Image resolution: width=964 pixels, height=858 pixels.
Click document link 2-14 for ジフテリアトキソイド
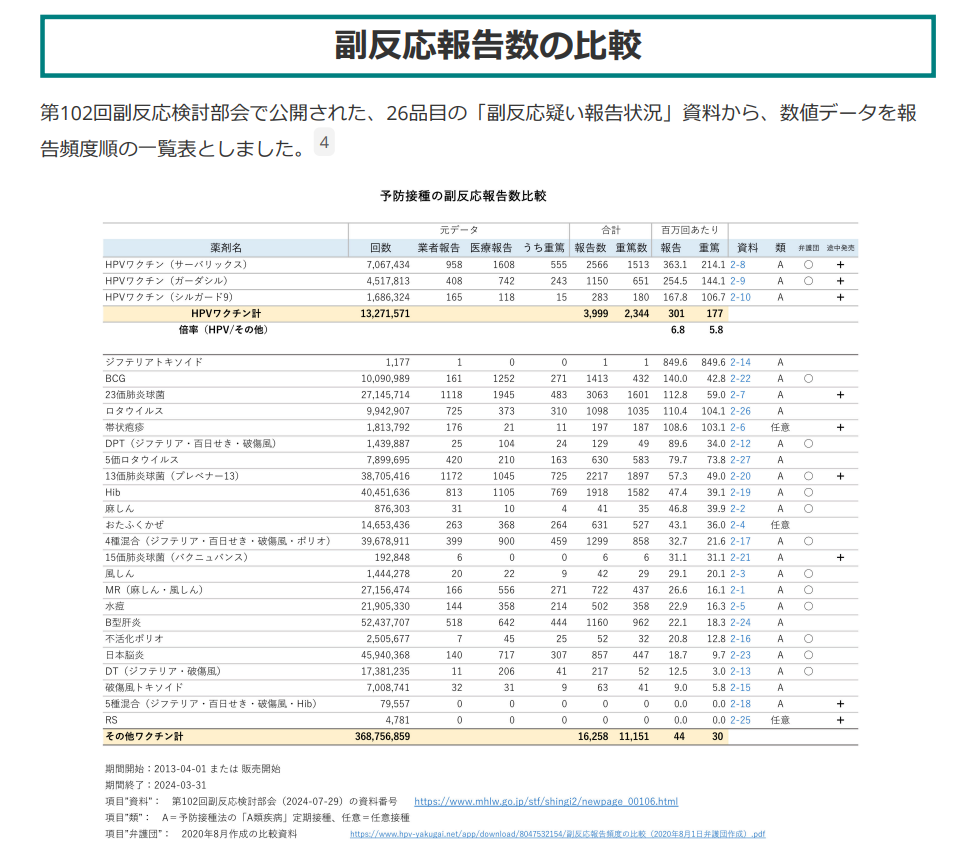740,362
